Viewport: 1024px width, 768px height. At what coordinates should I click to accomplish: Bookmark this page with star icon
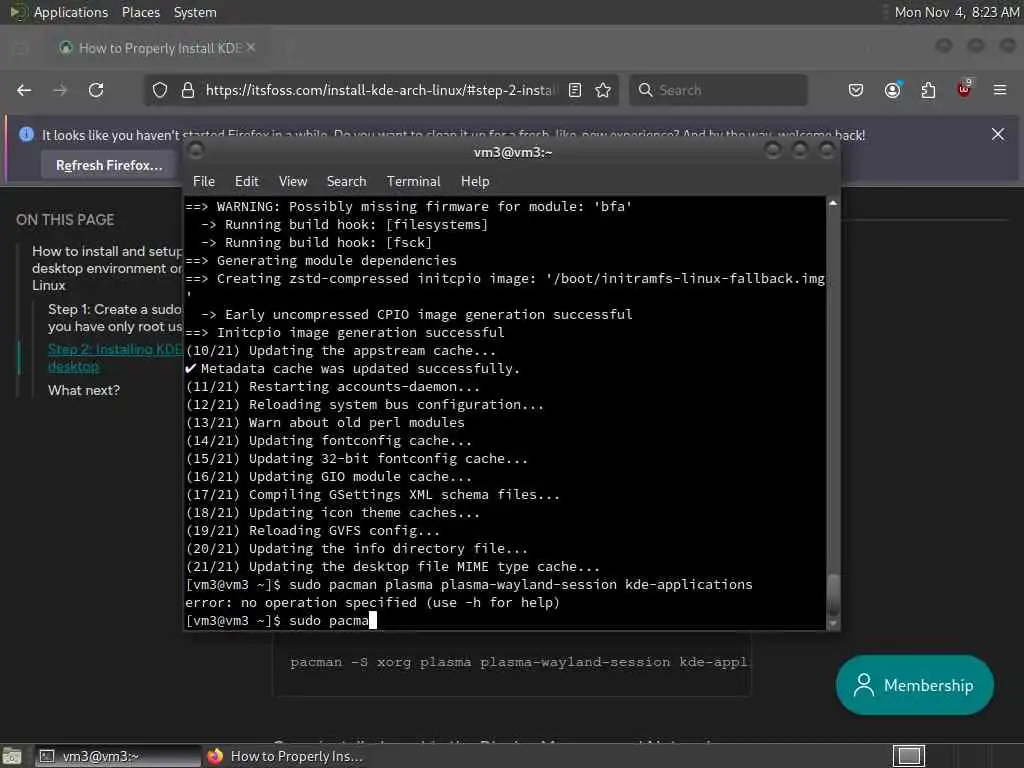tap(603, 90)
